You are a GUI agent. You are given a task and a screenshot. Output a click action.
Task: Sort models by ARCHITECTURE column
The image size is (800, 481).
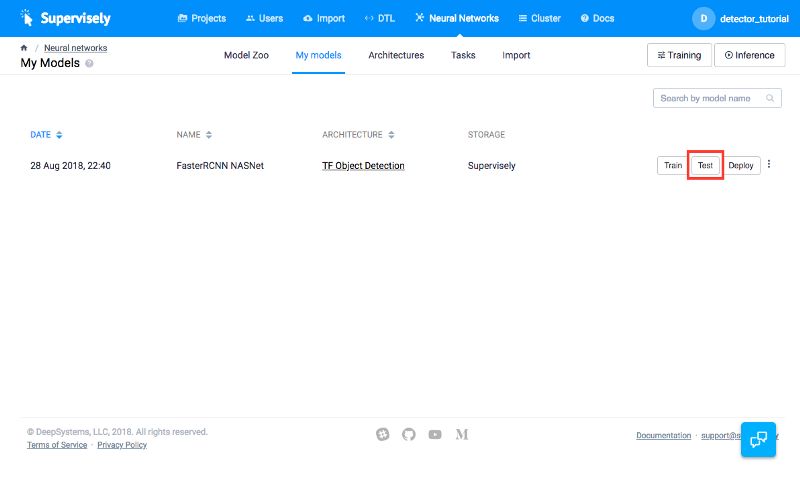pos(358,135)
